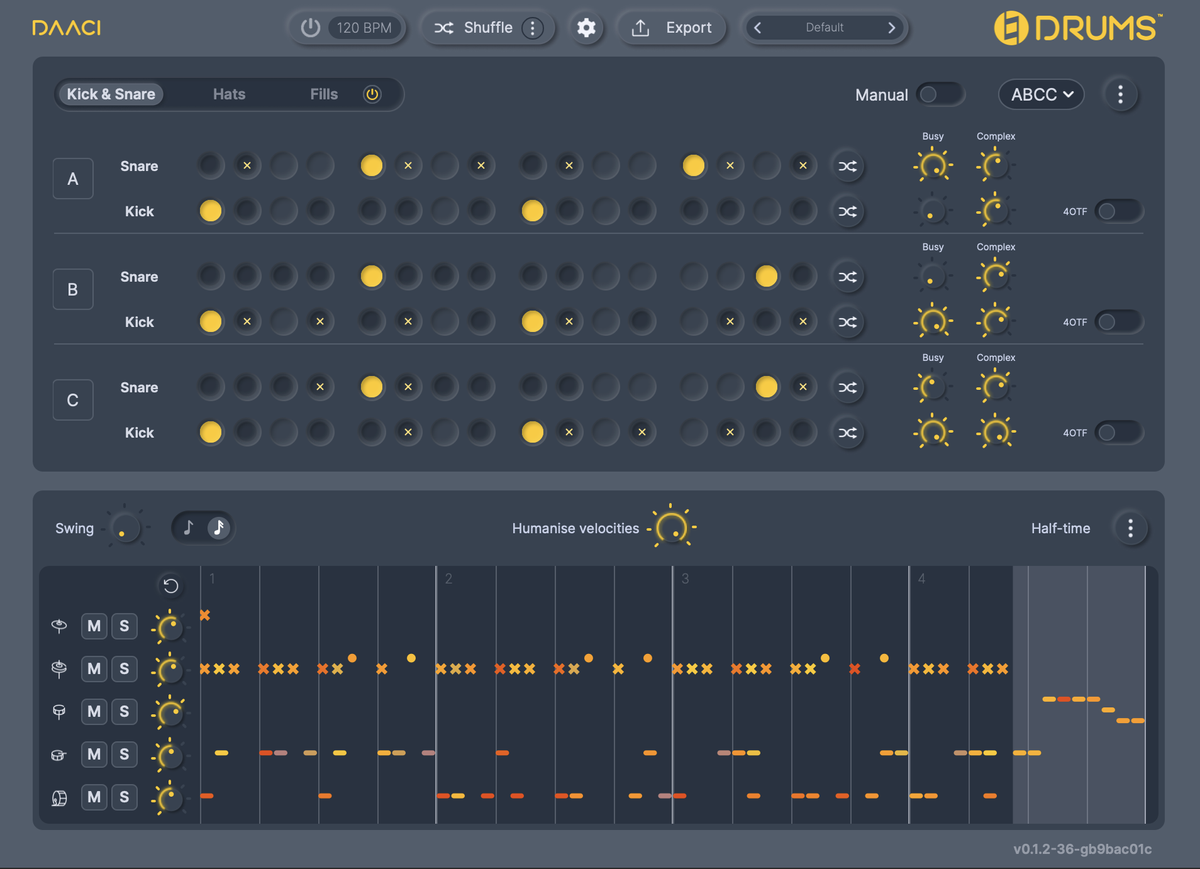The image size is (1200, 869).
Task: Select the hi-hat instrument icon
Action: (58, 668)
